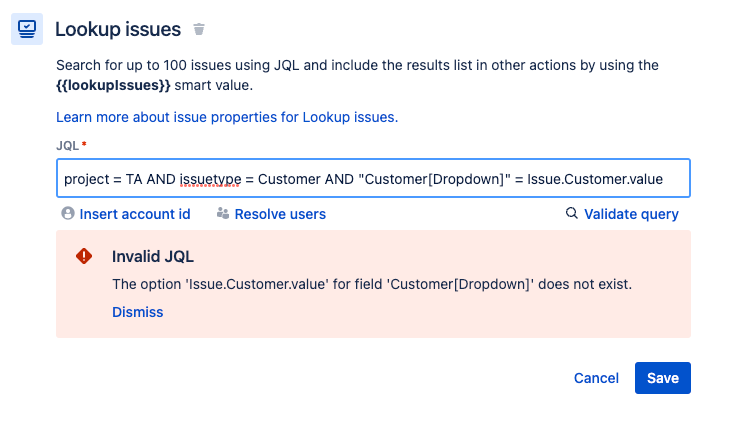Viewport: 738px width, 423px height.
Task: Click the Resolve users people icon
Action: (223, 214)
